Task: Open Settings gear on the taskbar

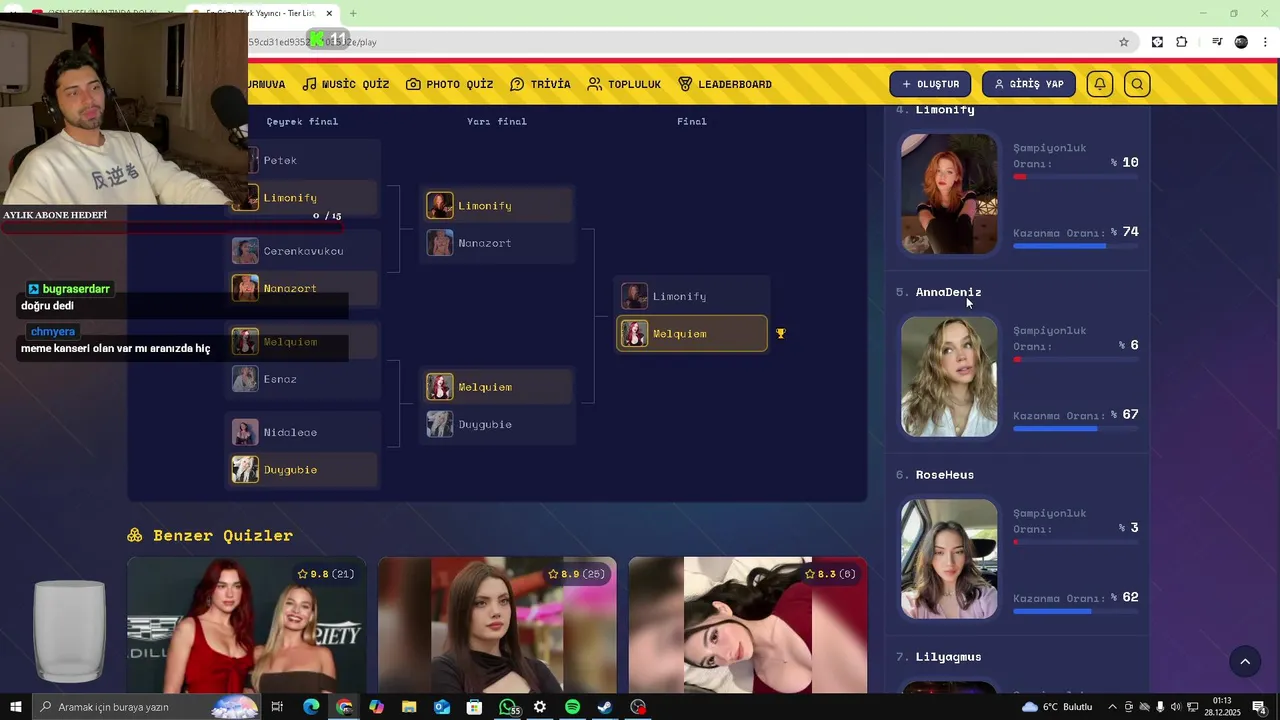Action: [x=540, y=707]
